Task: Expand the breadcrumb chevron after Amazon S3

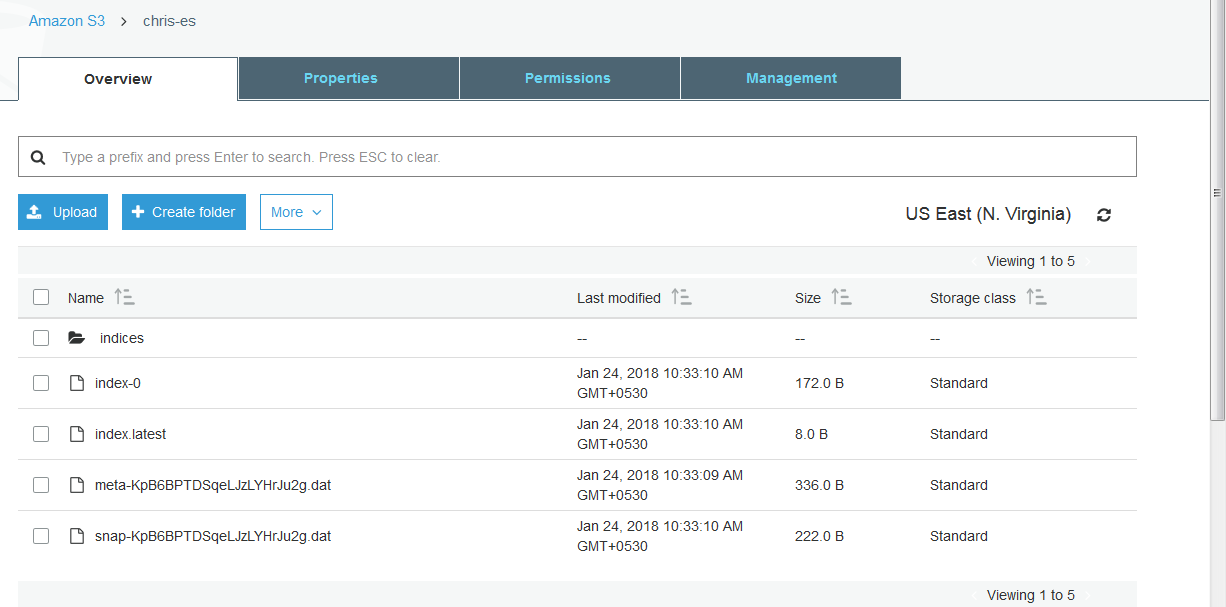Action: (123, 20)
